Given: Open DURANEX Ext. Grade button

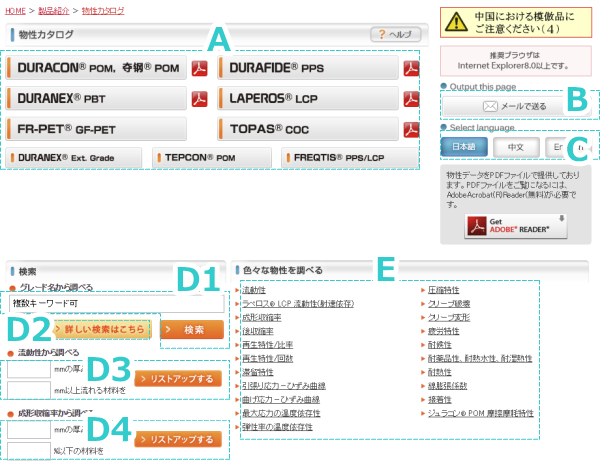Looking at the screenshot, I should pyautogui.click(x=74, y=158).
